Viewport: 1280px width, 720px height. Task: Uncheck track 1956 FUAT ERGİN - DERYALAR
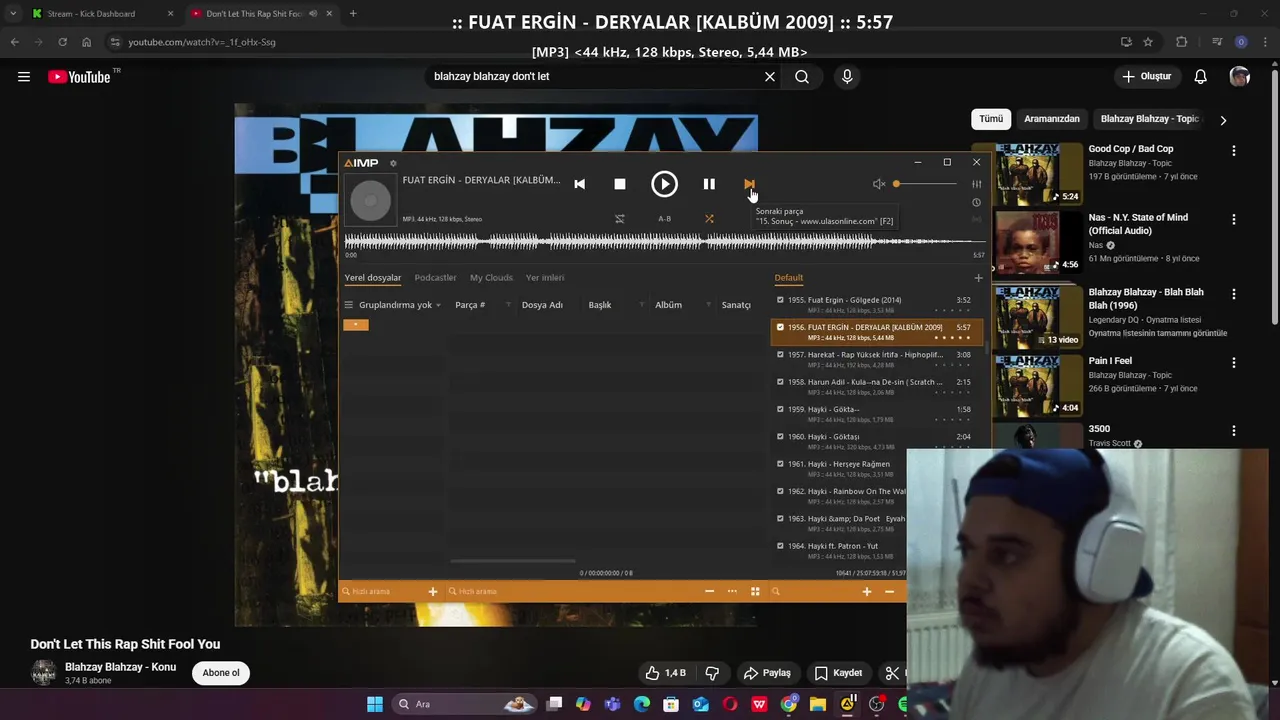(780, 327)
